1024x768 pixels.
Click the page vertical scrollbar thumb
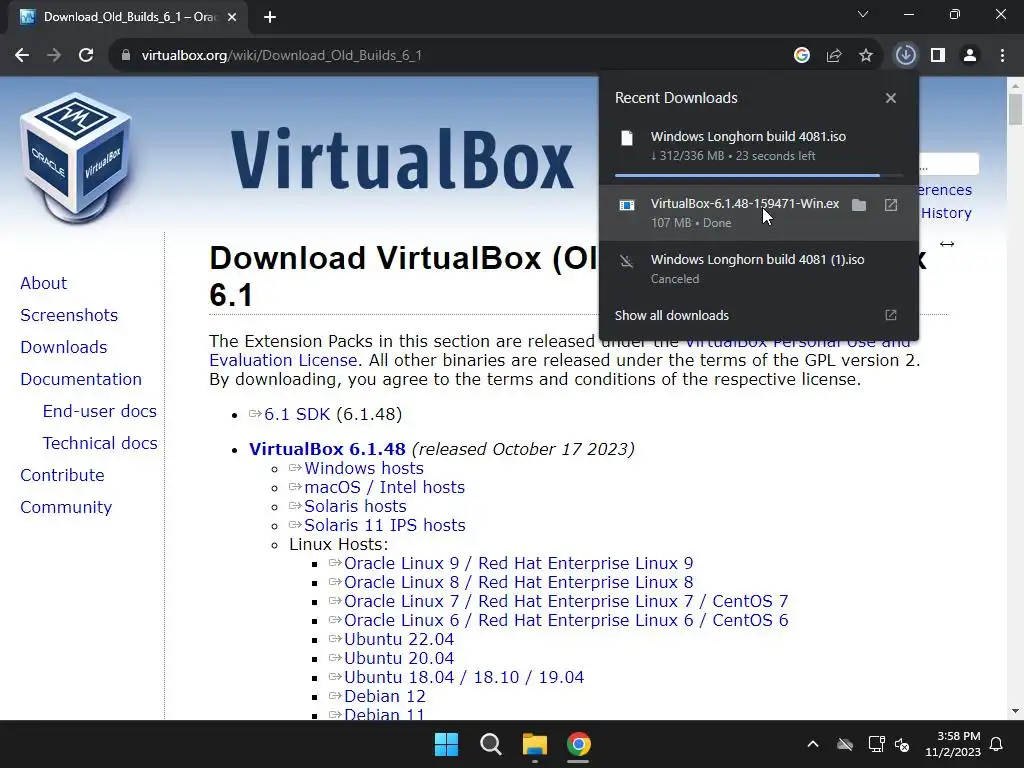click(x=1015, y=109)
